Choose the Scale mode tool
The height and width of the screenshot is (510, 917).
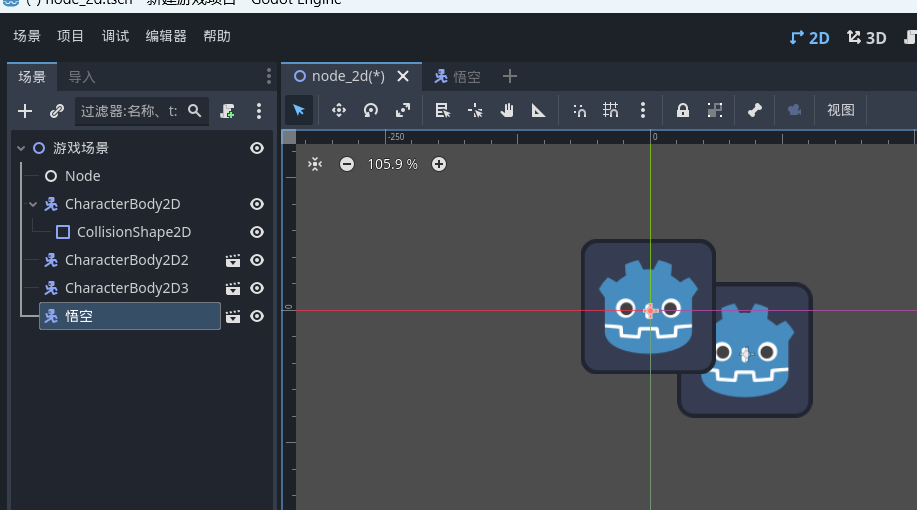coord(403,110)
